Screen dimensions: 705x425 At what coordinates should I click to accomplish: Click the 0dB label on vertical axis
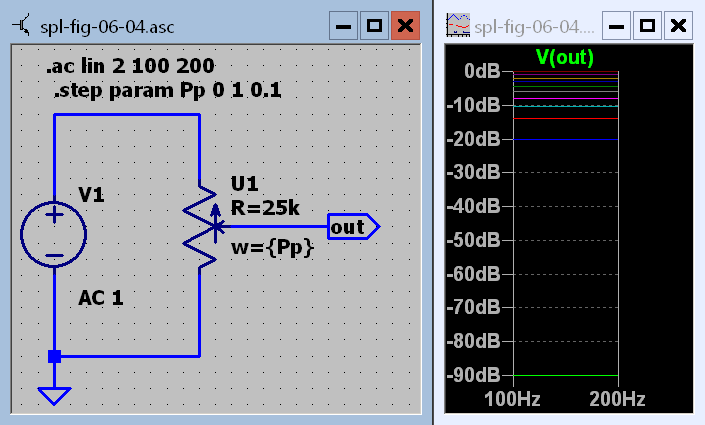(x=482, y=72)
